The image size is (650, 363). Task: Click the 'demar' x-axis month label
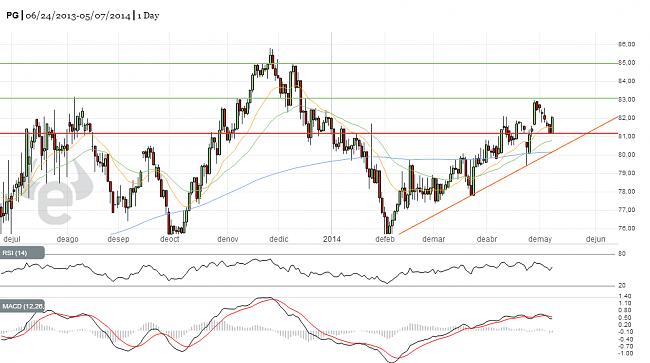(434, 239)
